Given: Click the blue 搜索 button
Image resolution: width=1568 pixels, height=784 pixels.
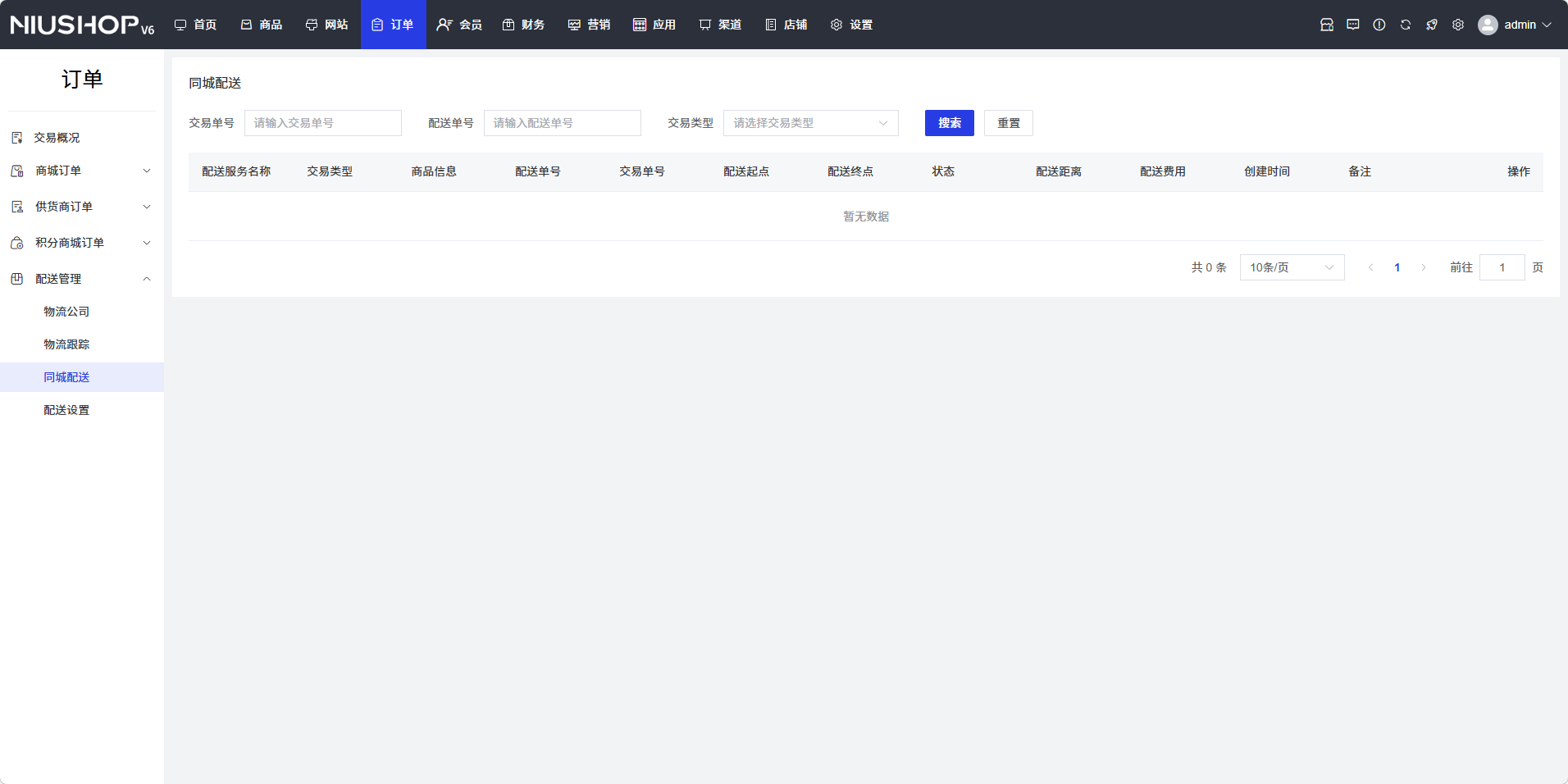Looking at the screenshot, I should click(x=949, y=123).
